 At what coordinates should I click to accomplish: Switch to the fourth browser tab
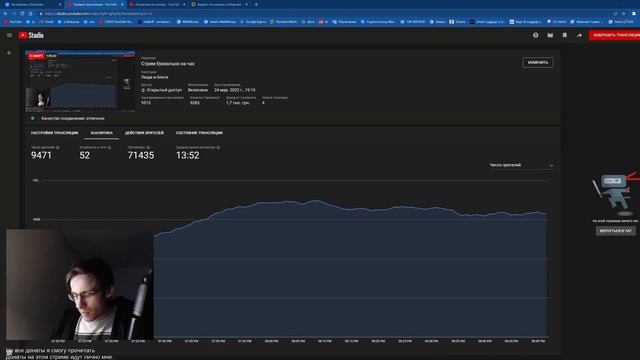click(x=220, y=4)
